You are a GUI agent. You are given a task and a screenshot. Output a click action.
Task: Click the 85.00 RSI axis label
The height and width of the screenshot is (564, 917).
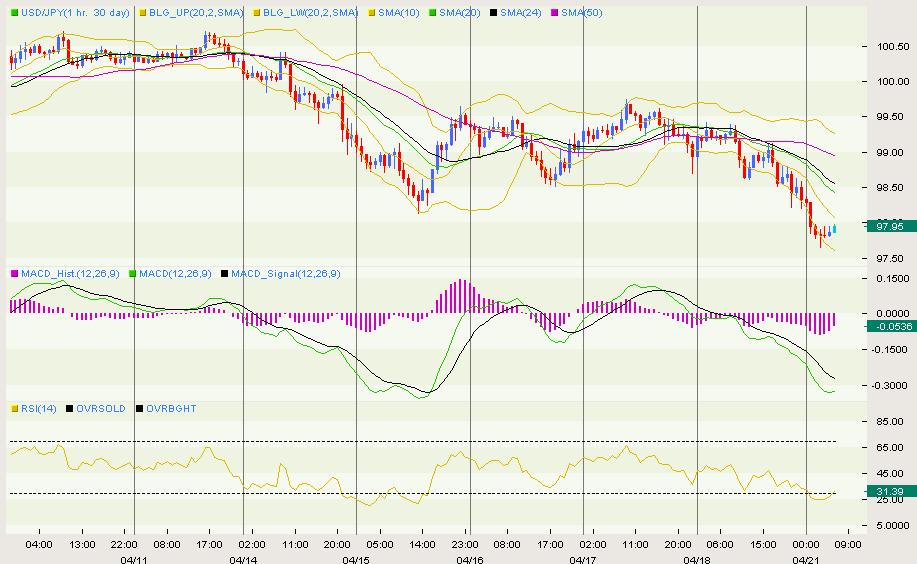(889, 421)
